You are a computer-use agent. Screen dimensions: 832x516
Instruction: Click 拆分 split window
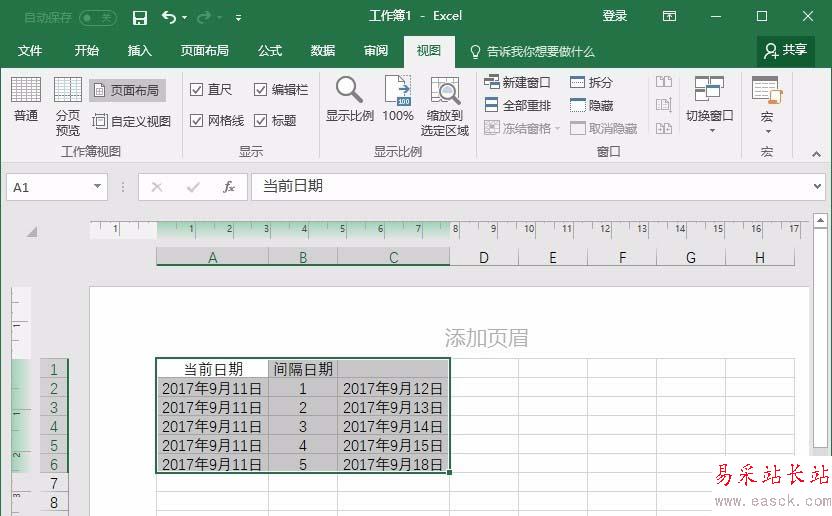click(x=592, y=82)
